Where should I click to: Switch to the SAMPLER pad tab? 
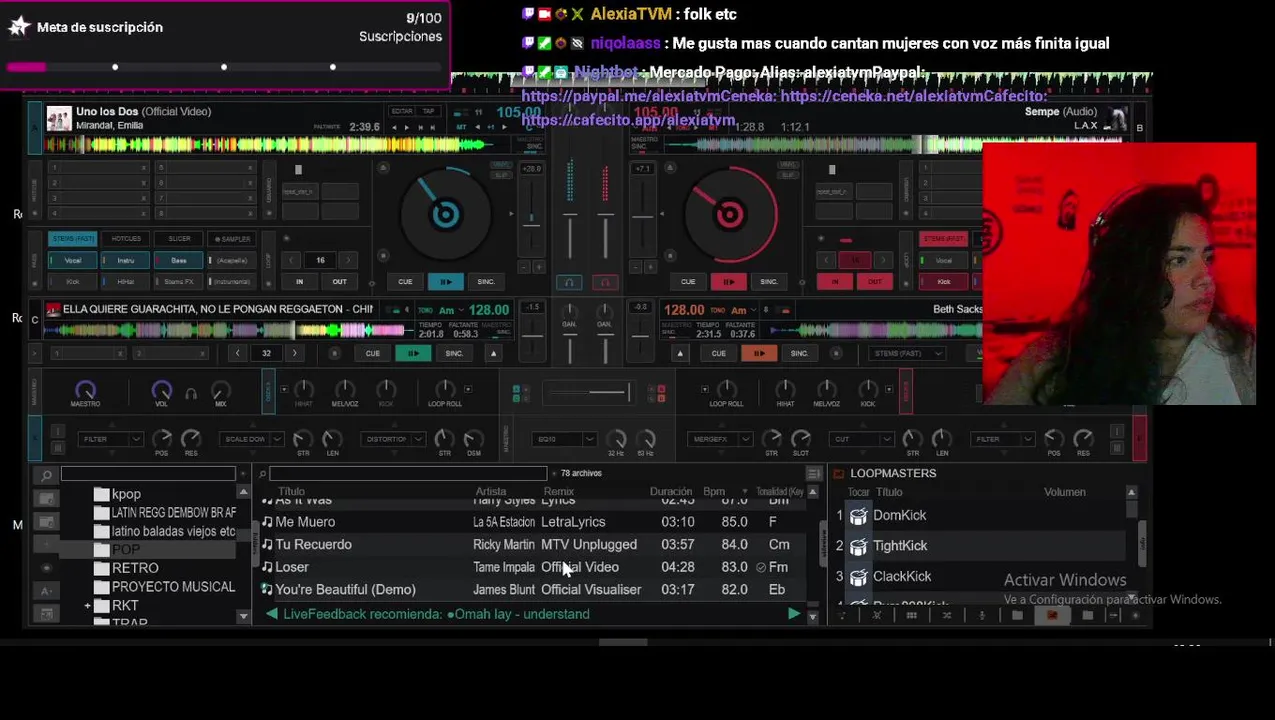coord(232,239)
